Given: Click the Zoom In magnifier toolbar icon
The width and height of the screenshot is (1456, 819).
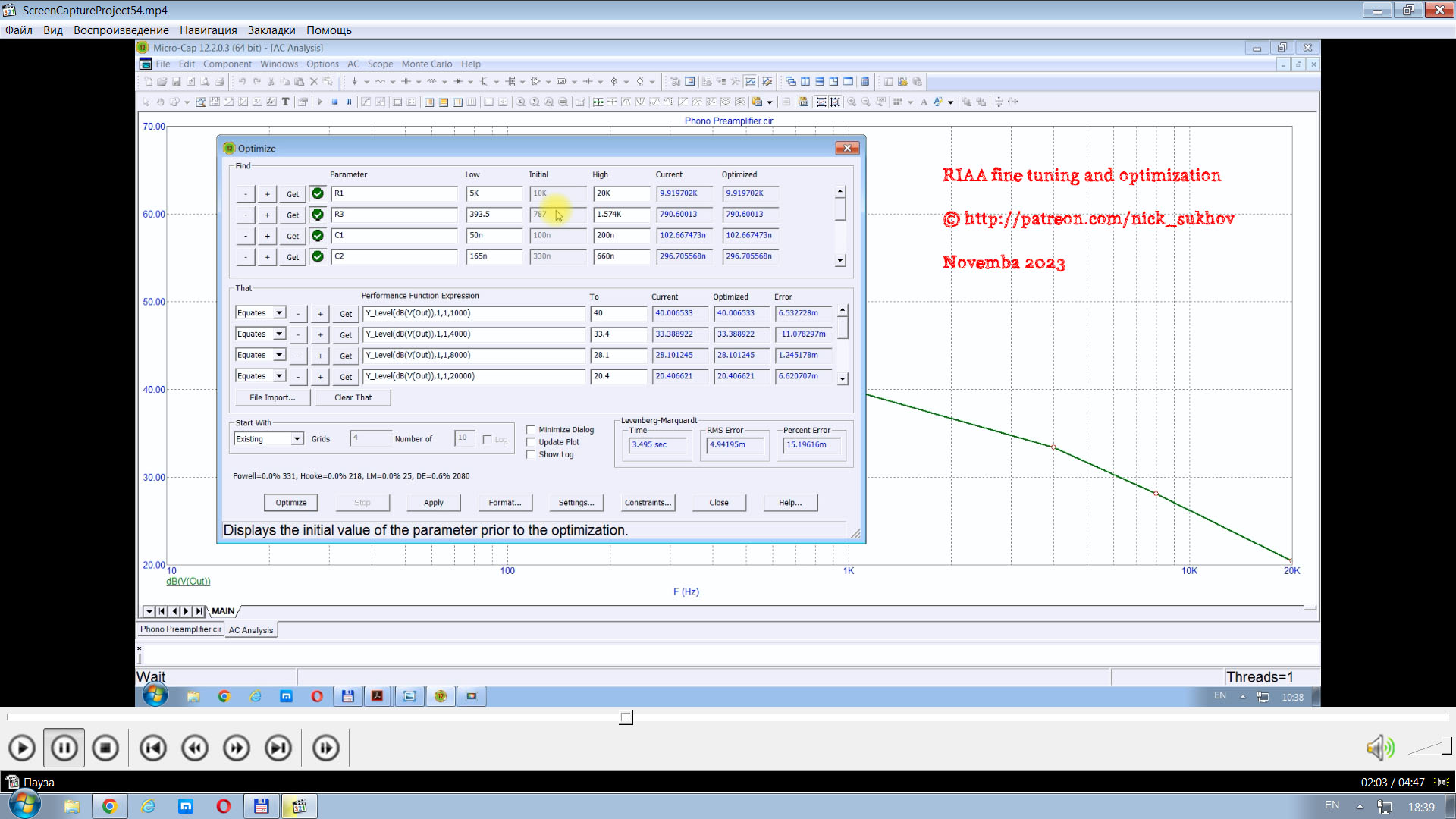Looking at the screenshot, I should [851, 101].
